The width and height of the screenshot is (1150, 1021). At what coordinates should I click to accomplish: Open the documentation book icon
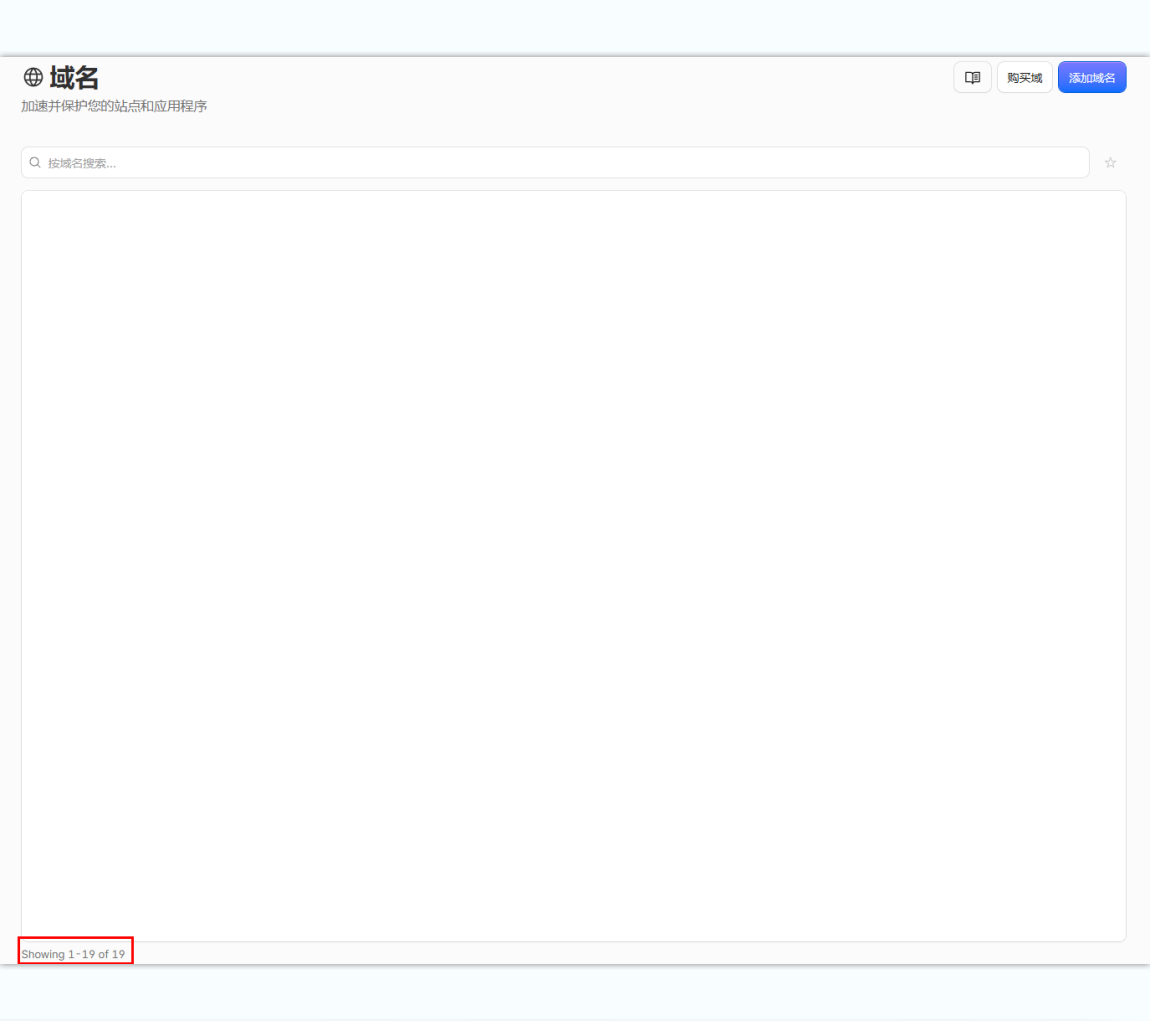(x=973, y=78)
